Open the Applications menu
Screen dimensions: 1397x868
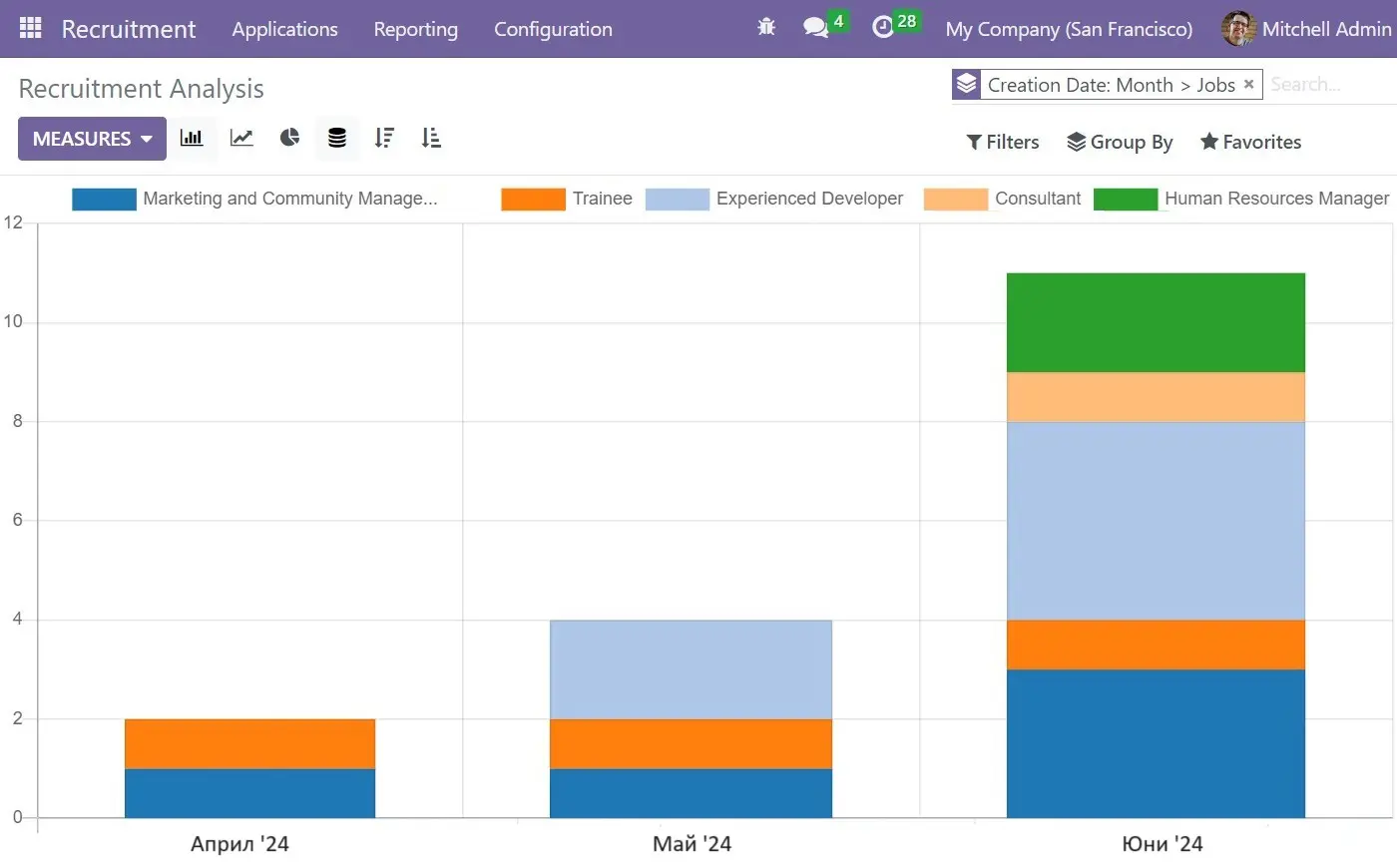click(x=284, y=29)
